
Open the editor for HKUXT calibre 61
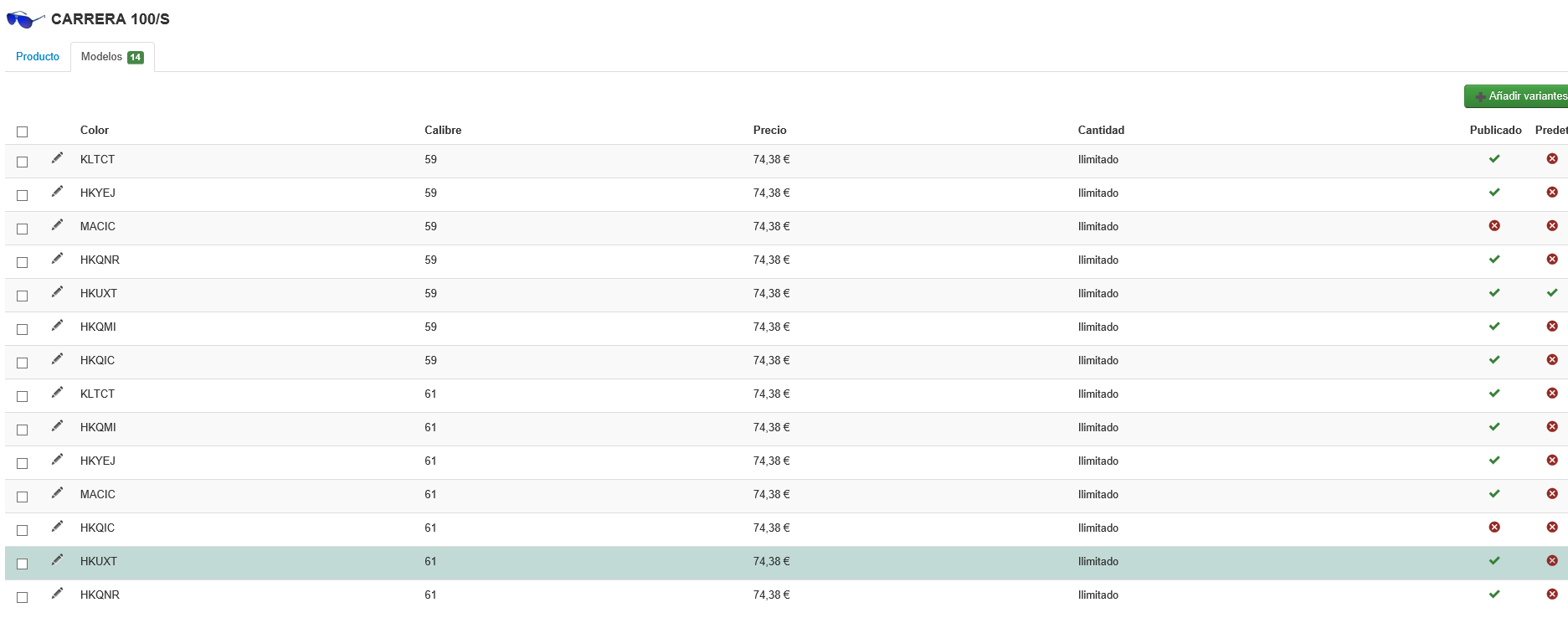coord(57,560)
